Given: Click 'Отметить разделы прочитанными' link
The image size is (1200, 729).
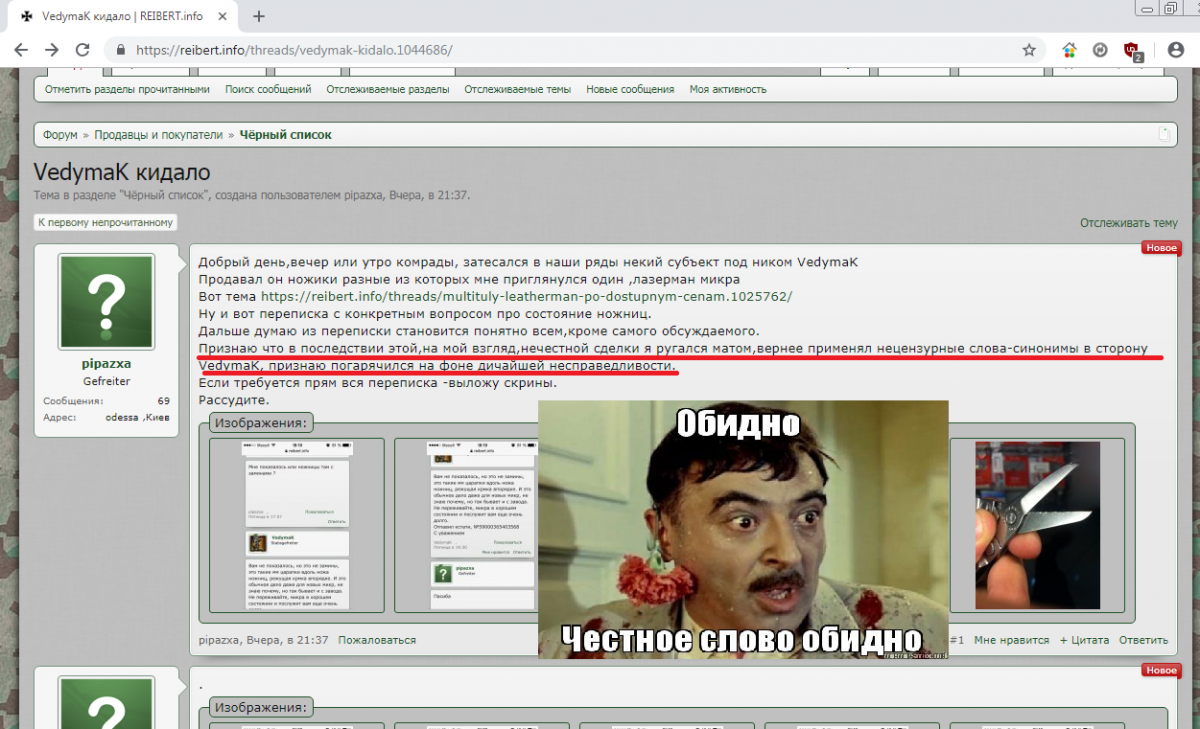Looking at the screenshot, I should [127, 89].
